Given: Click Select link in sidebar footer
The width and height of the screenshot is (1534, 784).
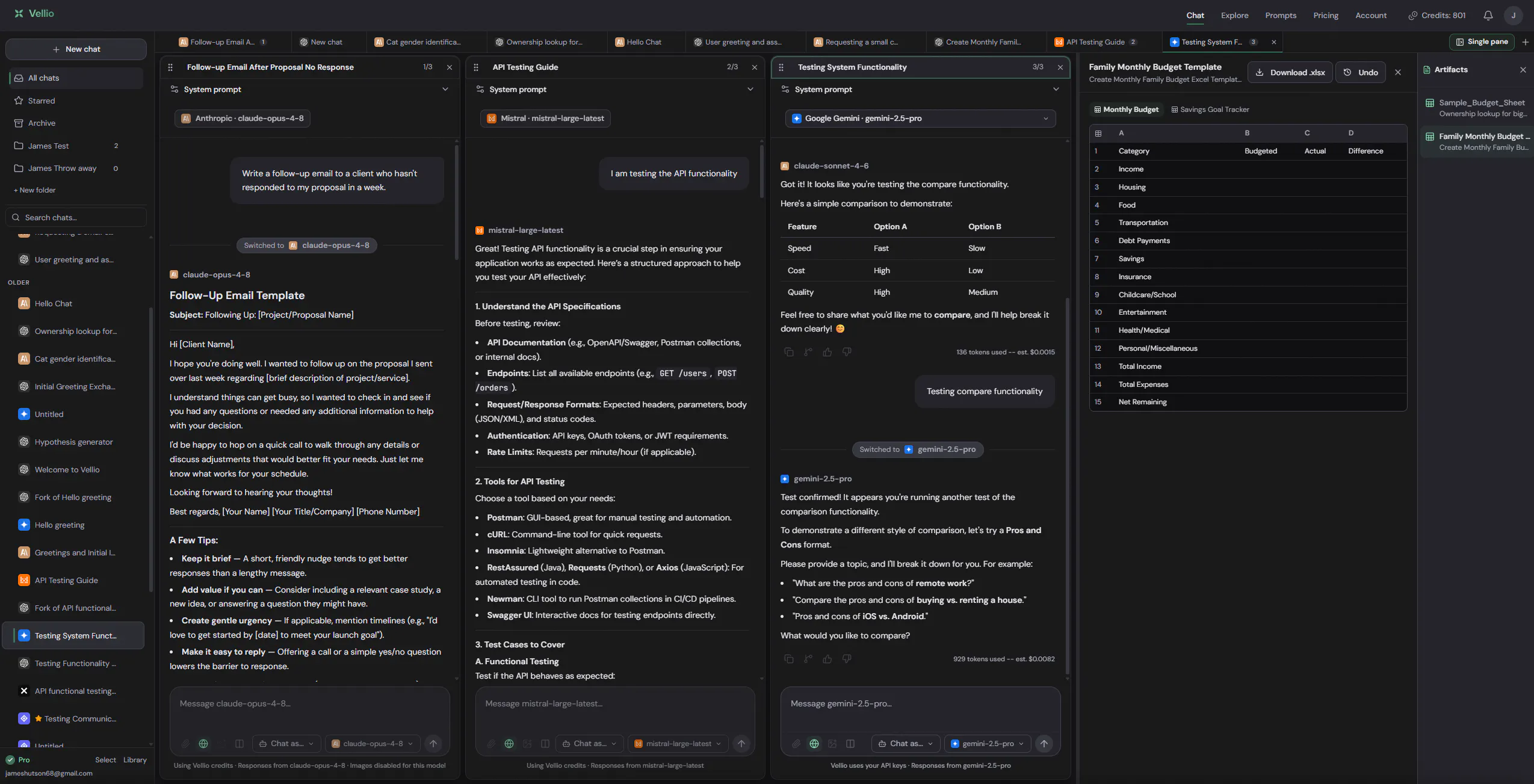Looking at the screenshot, I should [x=105, y=760].
